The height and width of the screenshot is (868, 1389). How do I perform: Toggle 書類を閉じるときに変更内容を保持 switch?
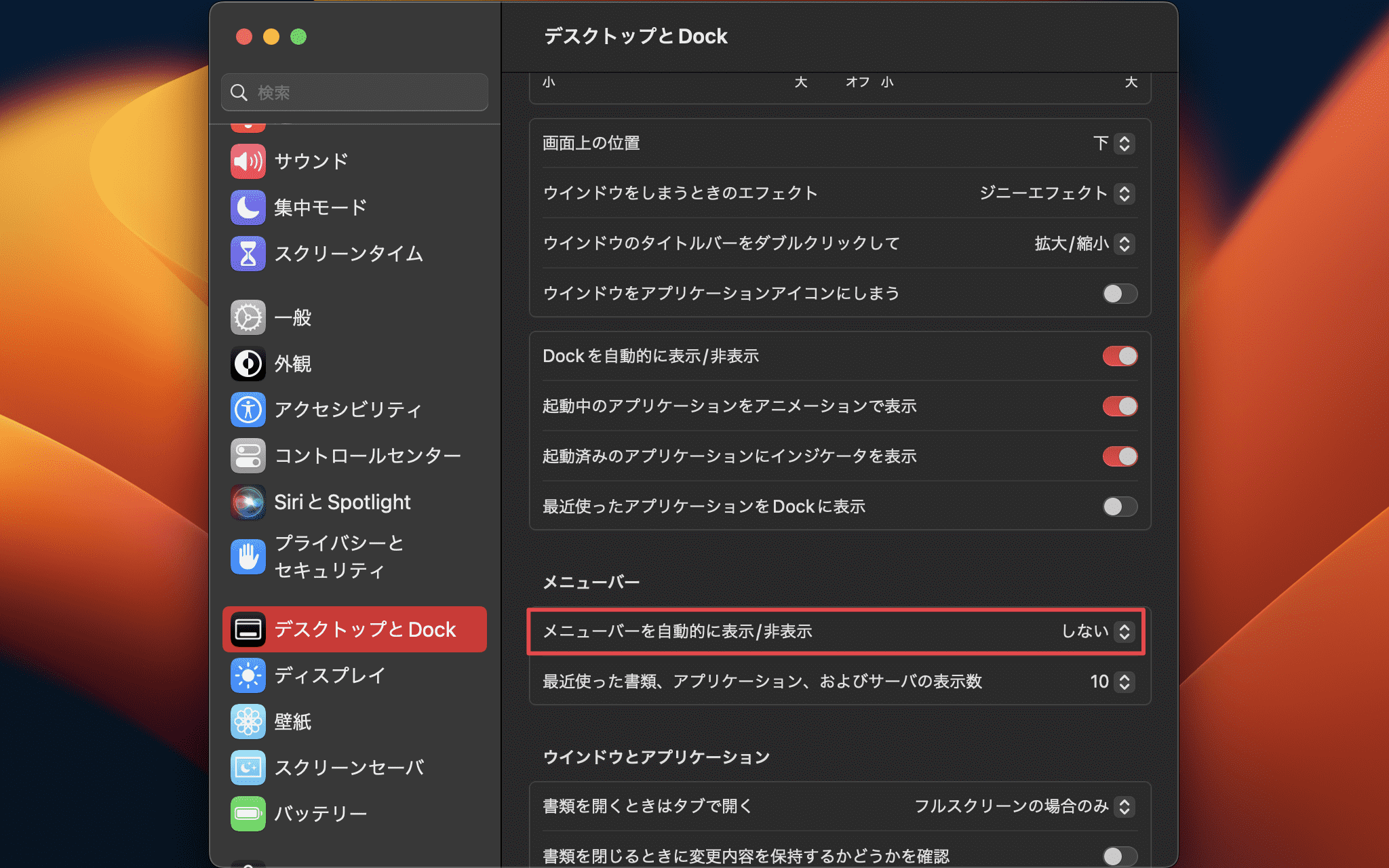coord(1120,856)
